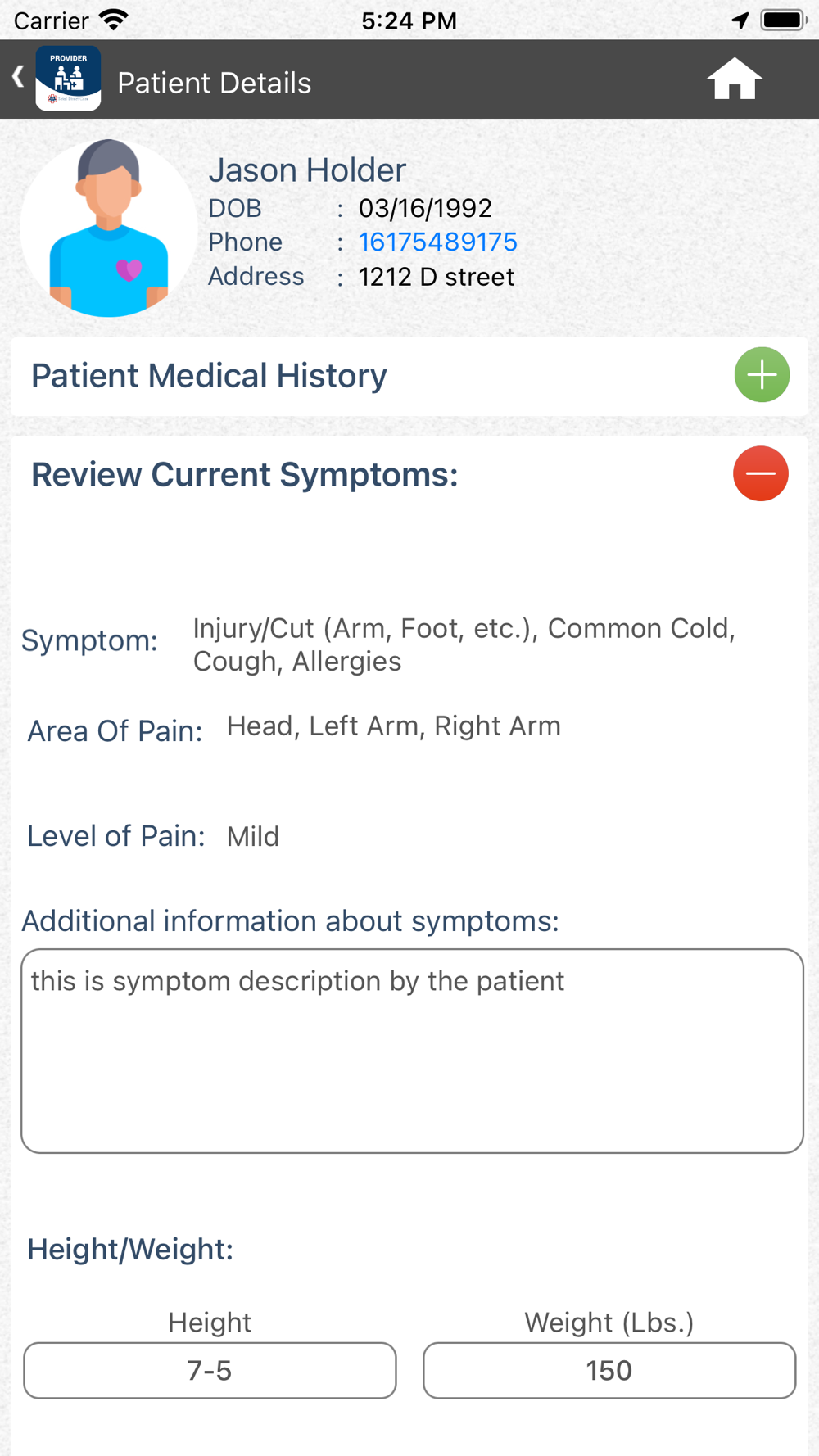The image size is (819, 1456).
Task: Collapse Review Current Symptoms with red minus
Action: click(x=760, y=473)
